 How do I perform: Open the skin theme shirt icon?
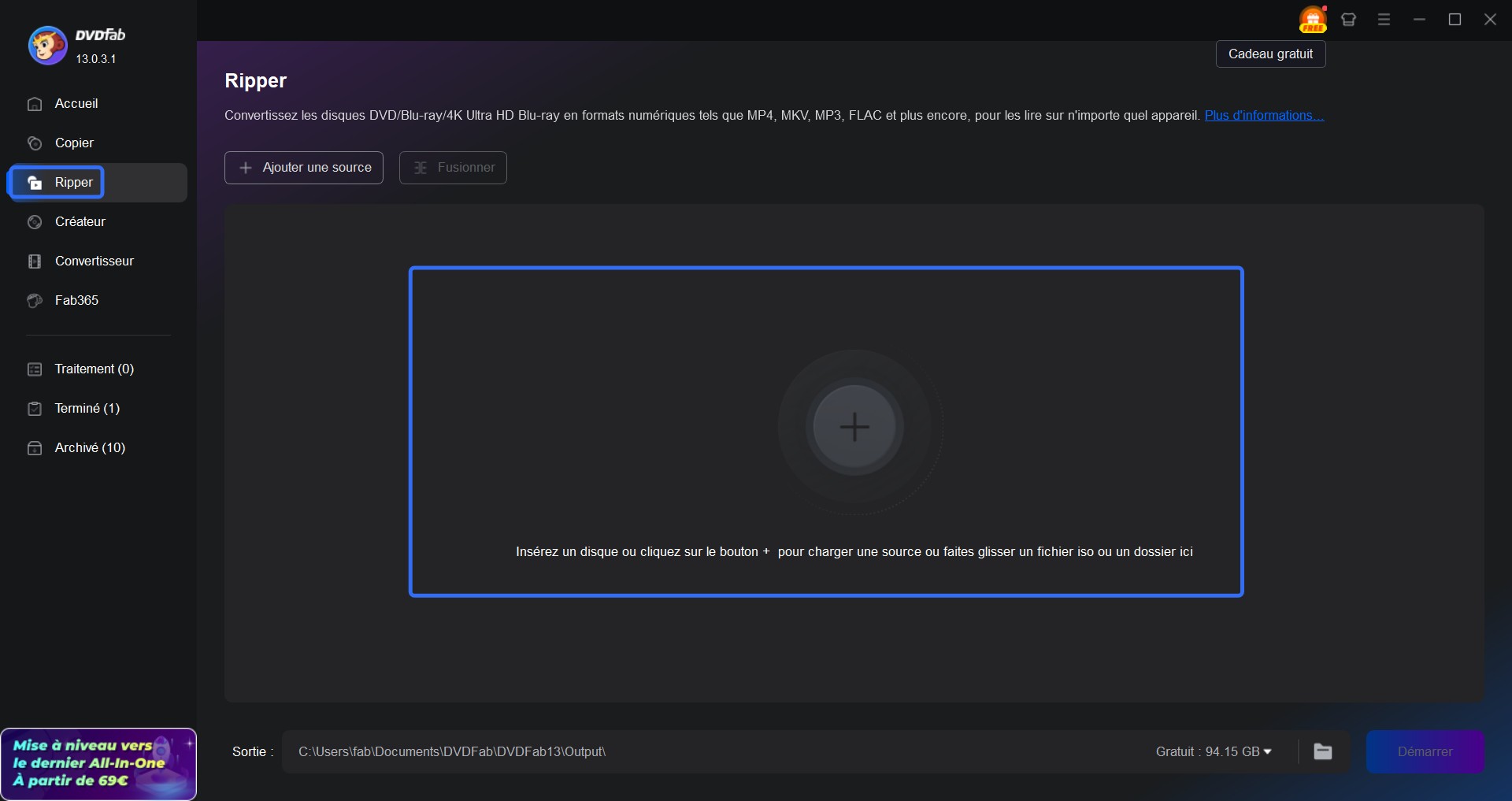pos(1348,20)
